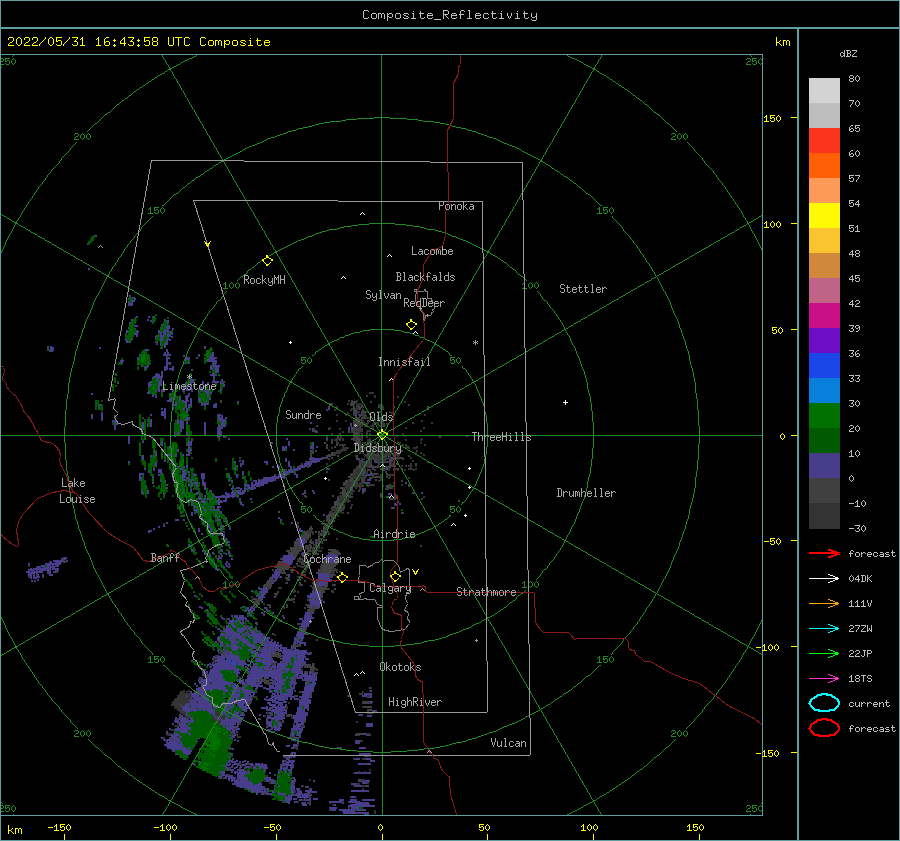900x841 pixels.
Task: Click the white plus marker west of Drumheller
Action: [x=565, y=402]
